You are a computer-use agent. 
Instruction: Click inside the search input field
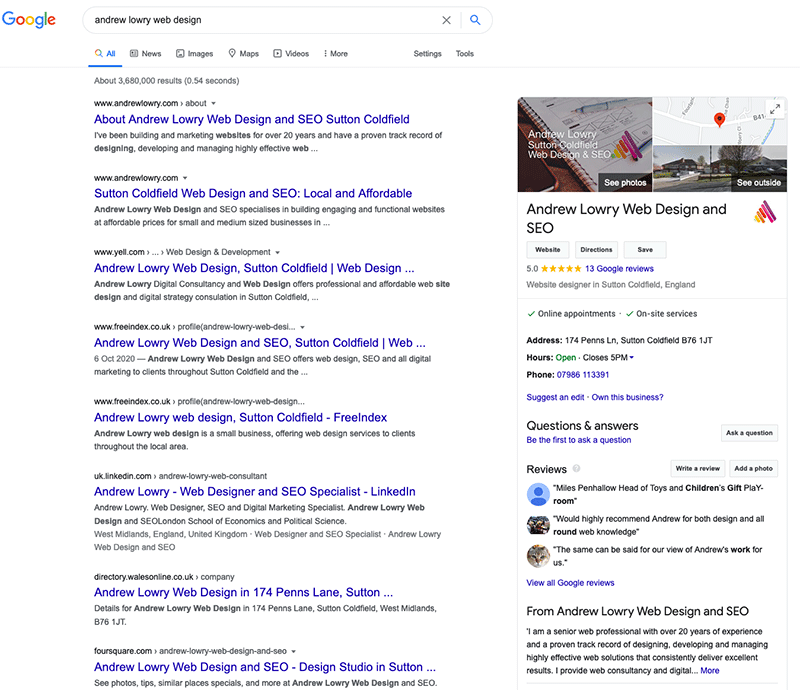coord(265,20)
